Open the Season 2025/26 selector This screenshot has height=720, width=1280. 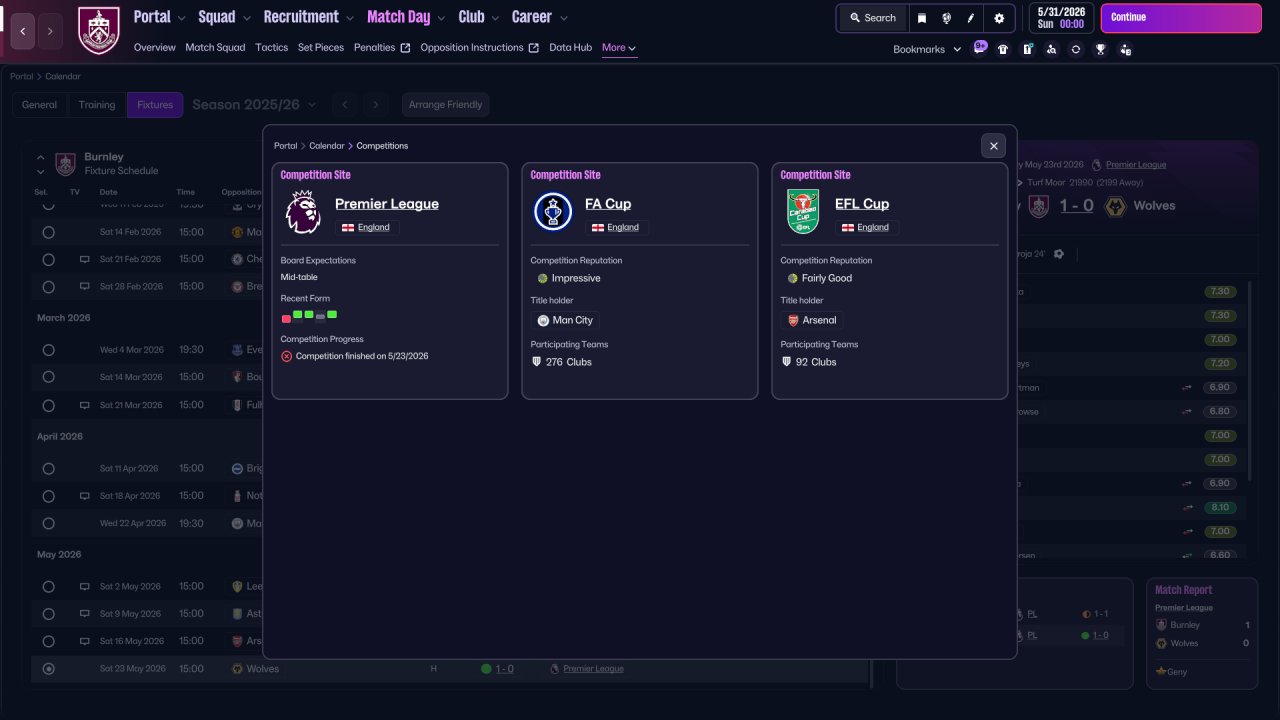pyautogui.click(x=254, y=104)
